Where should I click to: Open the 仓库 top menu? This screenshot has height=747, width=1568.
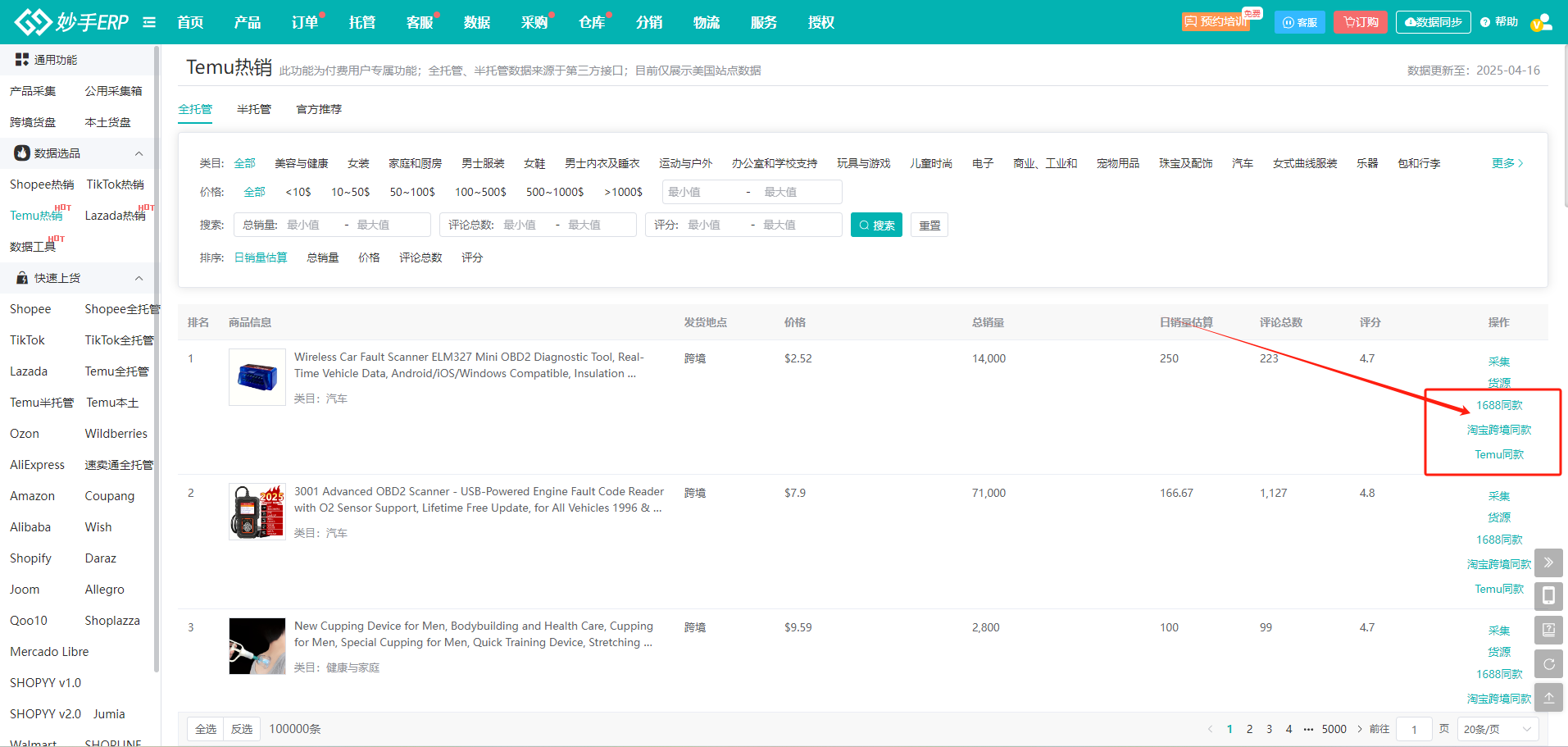click(x=592, y=22)
